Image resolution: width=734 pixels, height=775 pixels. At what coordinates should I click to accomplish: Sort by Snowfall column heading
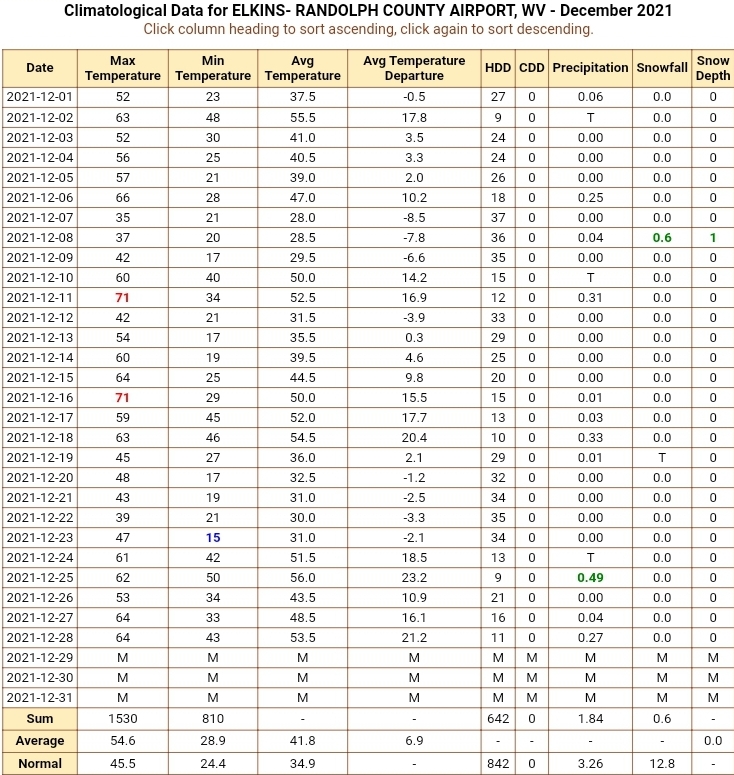662,68
